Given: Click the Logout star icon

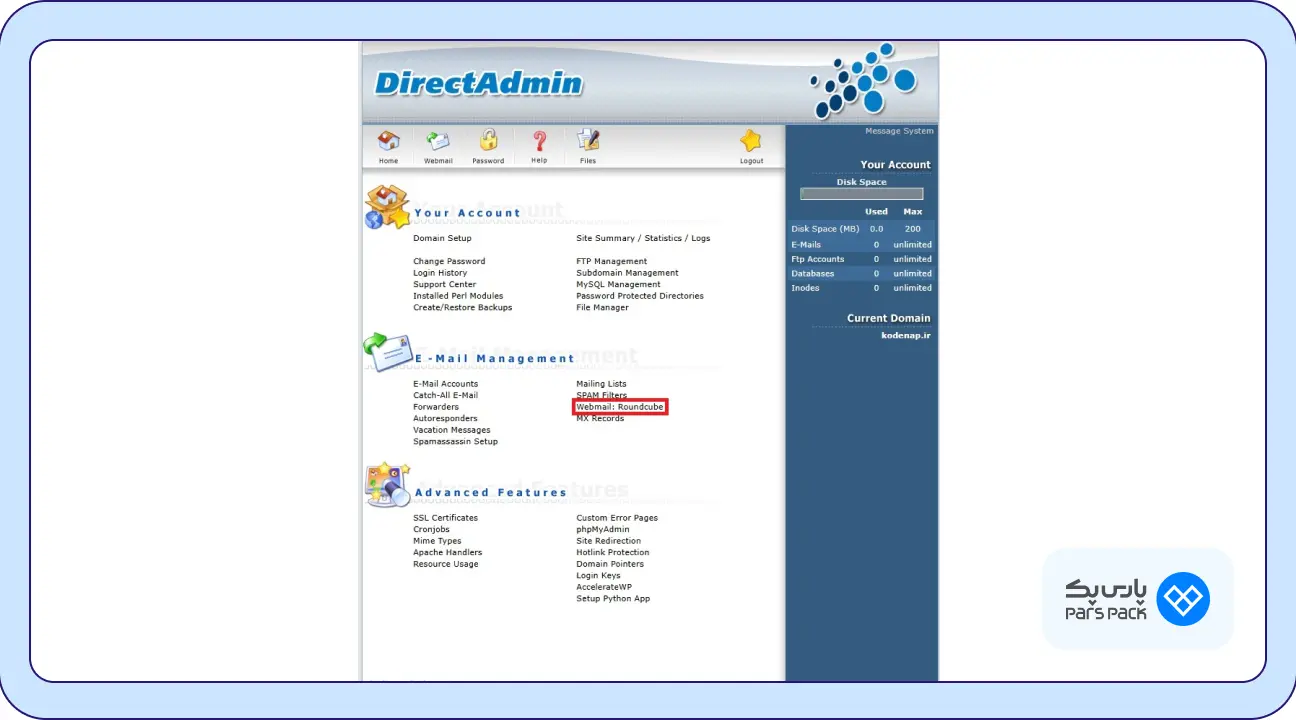Looking at the screenshot, I should tap(751, 141).
